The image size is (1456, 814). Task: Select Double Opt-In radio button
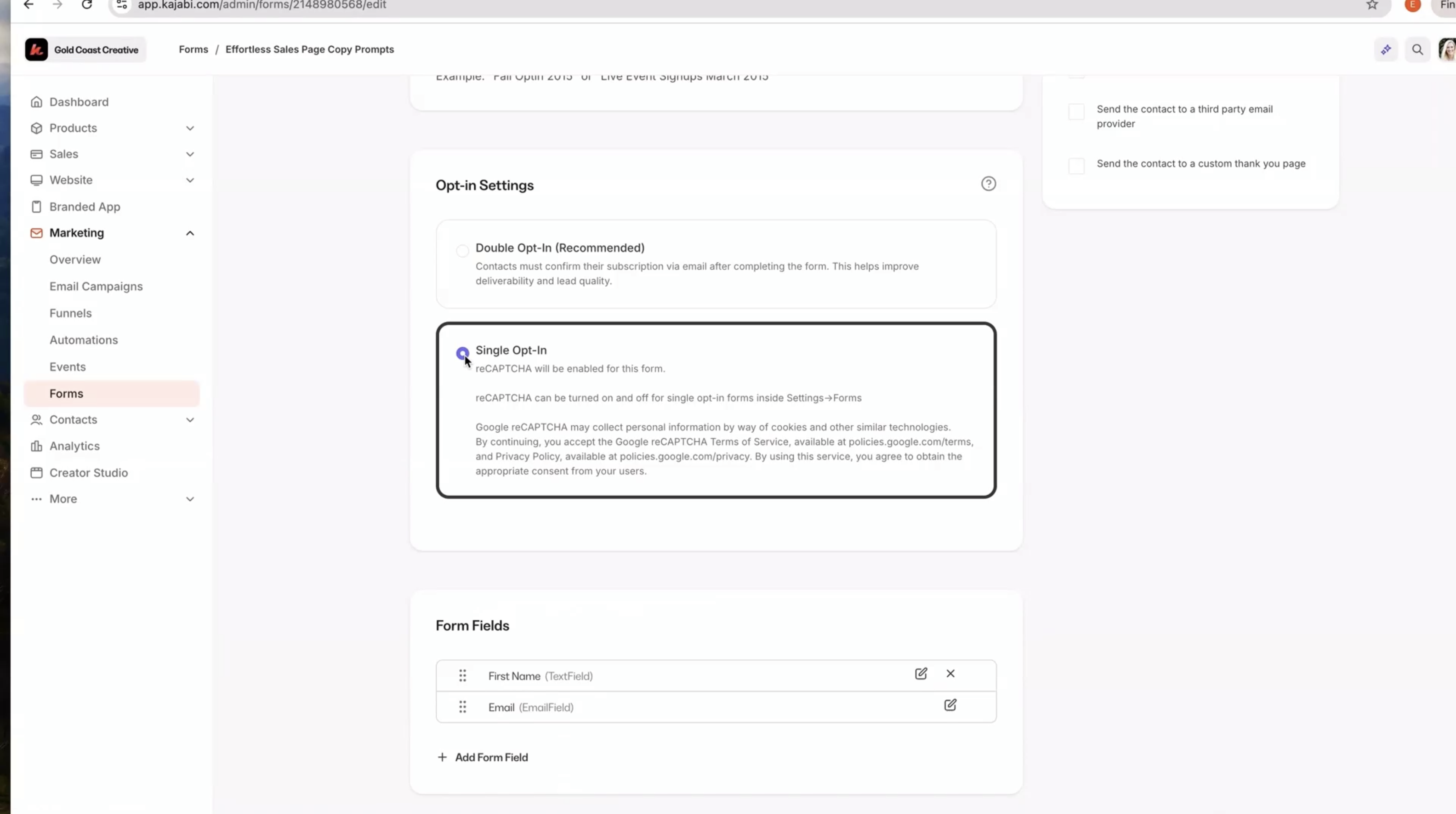[x=462, y=251]
